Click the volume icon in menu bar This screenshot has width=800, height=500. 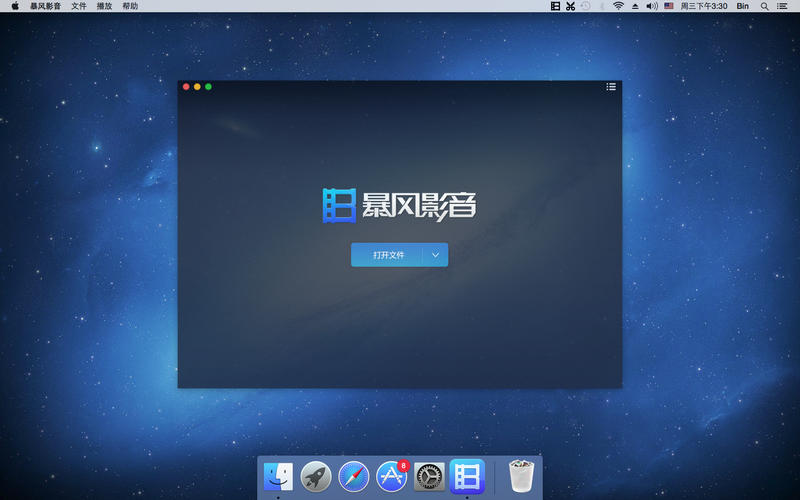(x=651, y=6)
